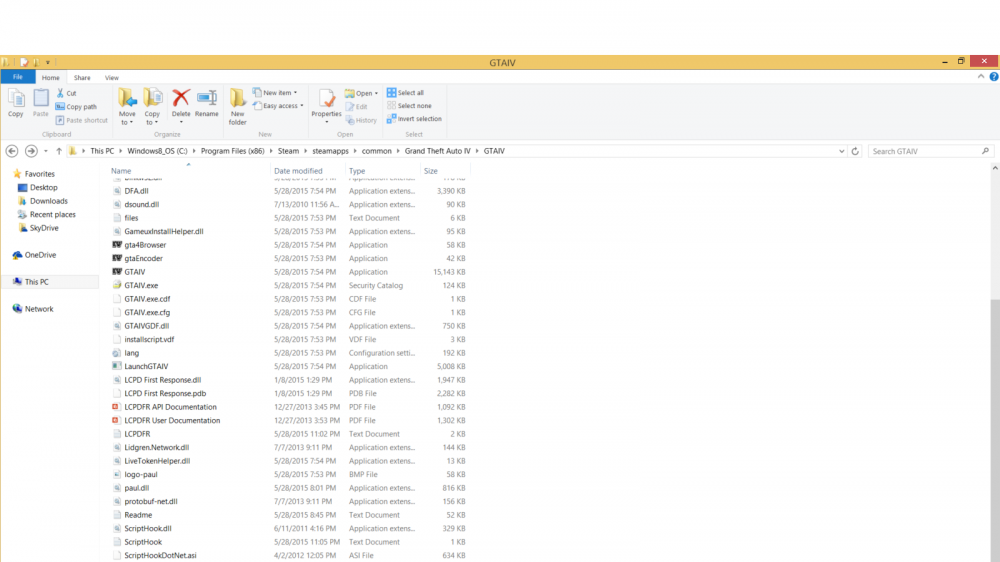Select the gta4Browser application
Screen dimensions: 1000x562
tap(145, 245)
